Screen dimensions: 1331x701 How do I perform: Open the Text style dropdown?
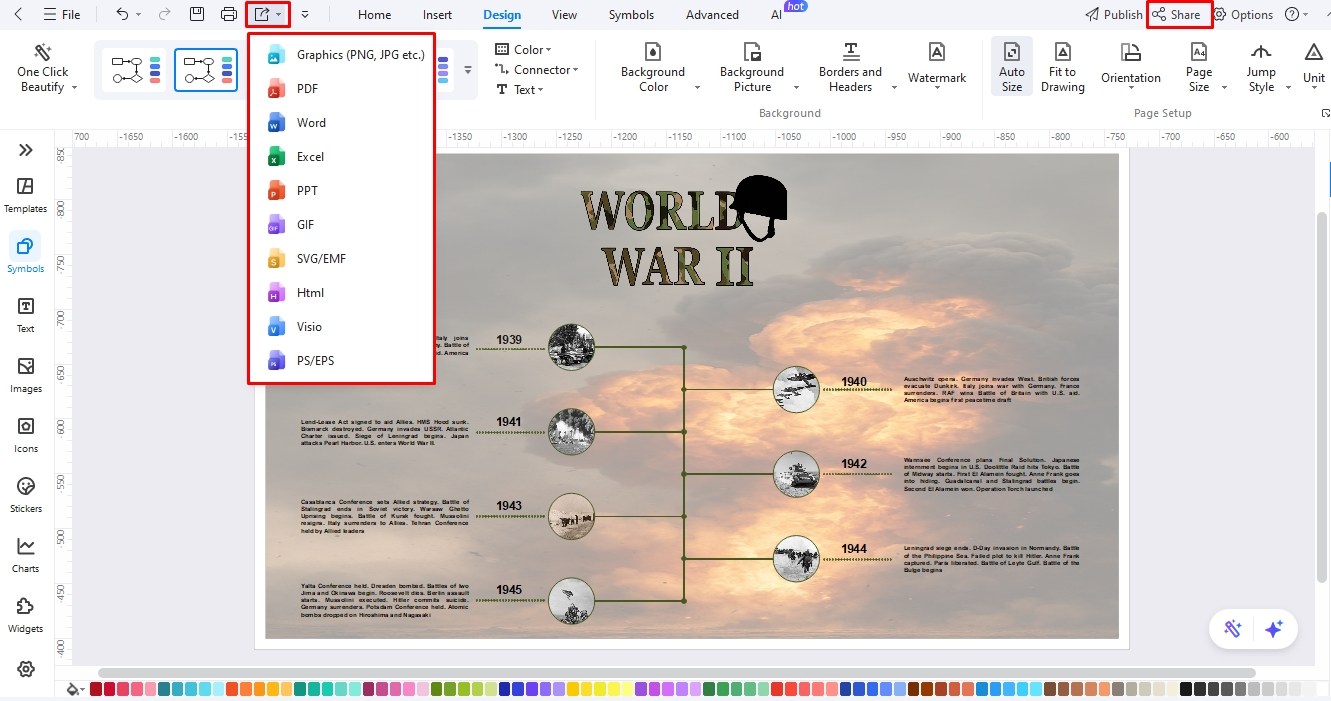click(x=520, y=90)
